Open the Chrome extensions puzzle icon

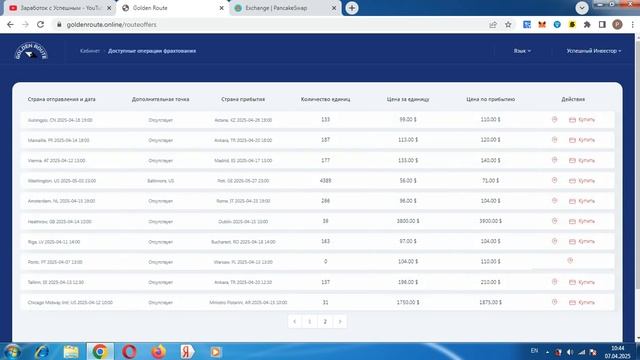coord(587,24)
